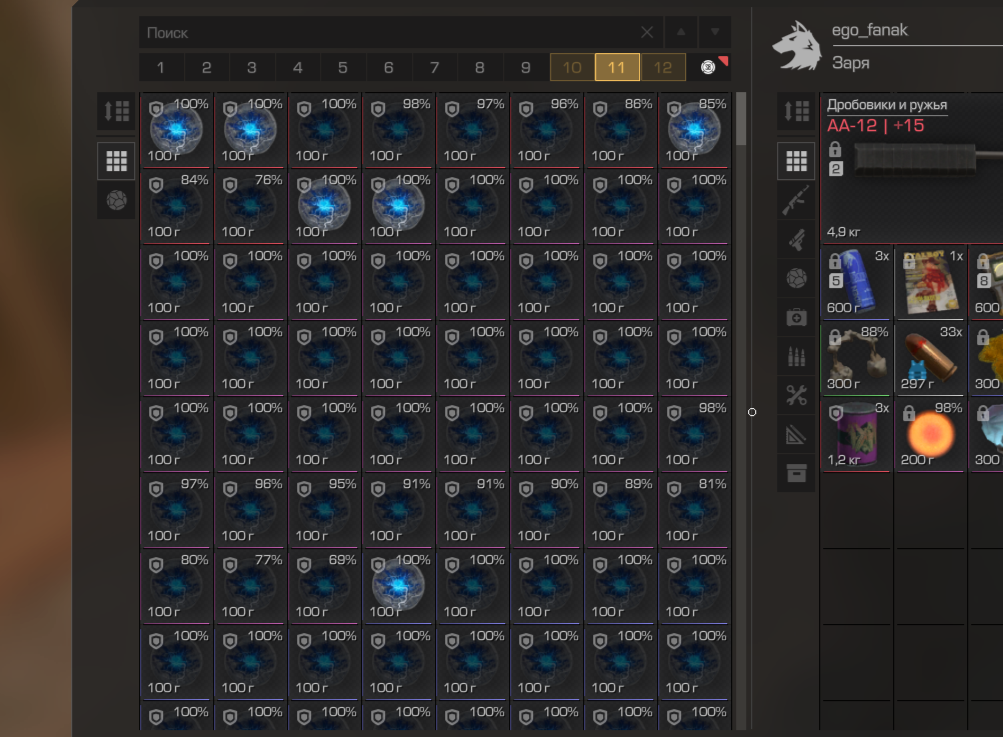Filter inventory by storage box icon
The width and height of the screenshot is (1003, 737).
(796, 474)
